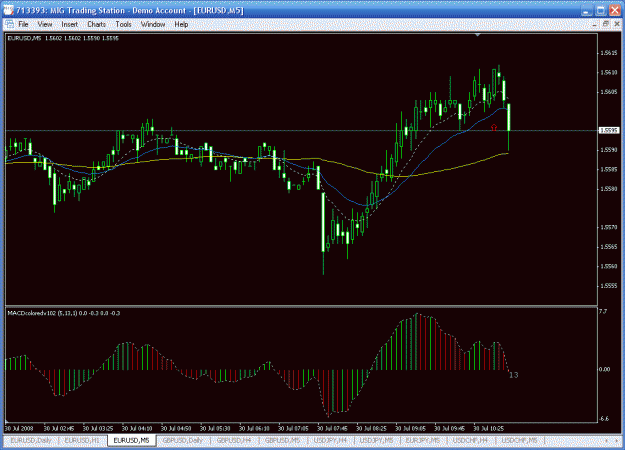Restore the inner chart window
Image resolution: width=625 pixels, height=450 pixels.
605,24
